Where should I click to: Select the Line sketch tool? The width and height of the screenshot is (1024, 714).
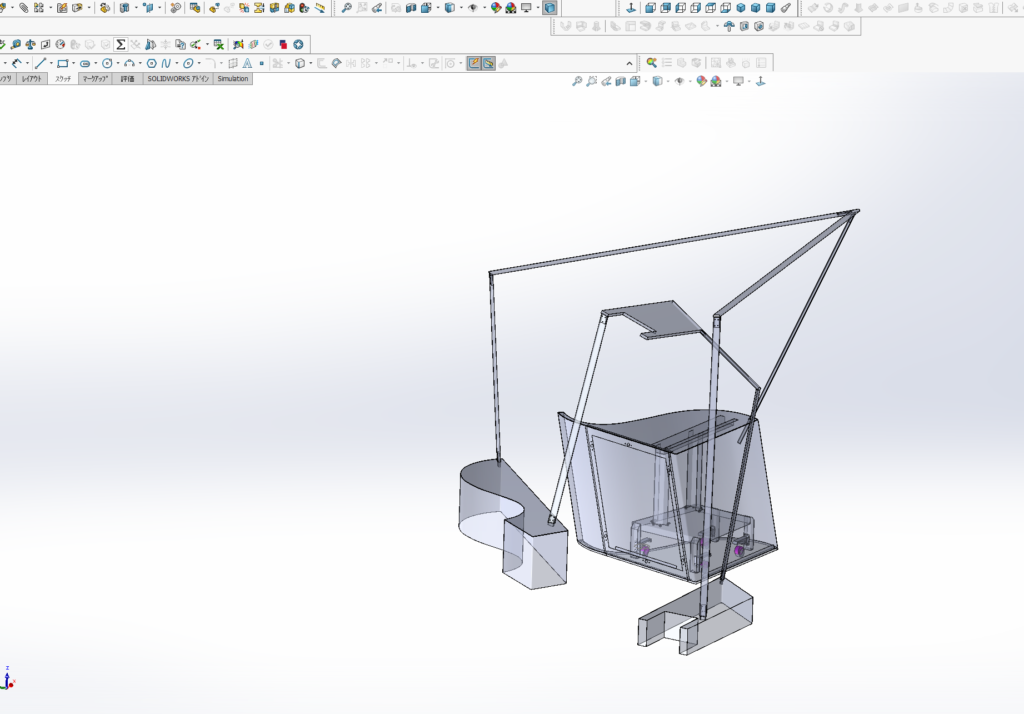pos(41,63)
